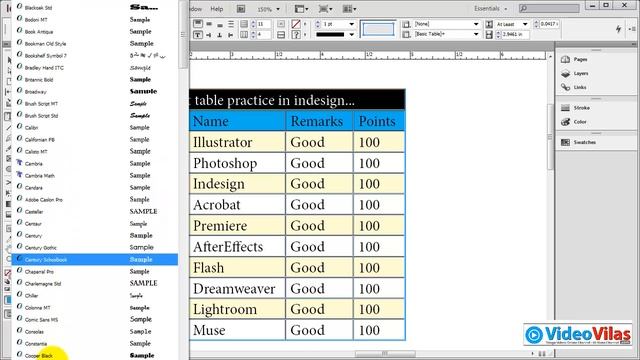Choose Cambria Math from the font list
The width and height of the screenshot is (640, 360).
click(94, 176)
